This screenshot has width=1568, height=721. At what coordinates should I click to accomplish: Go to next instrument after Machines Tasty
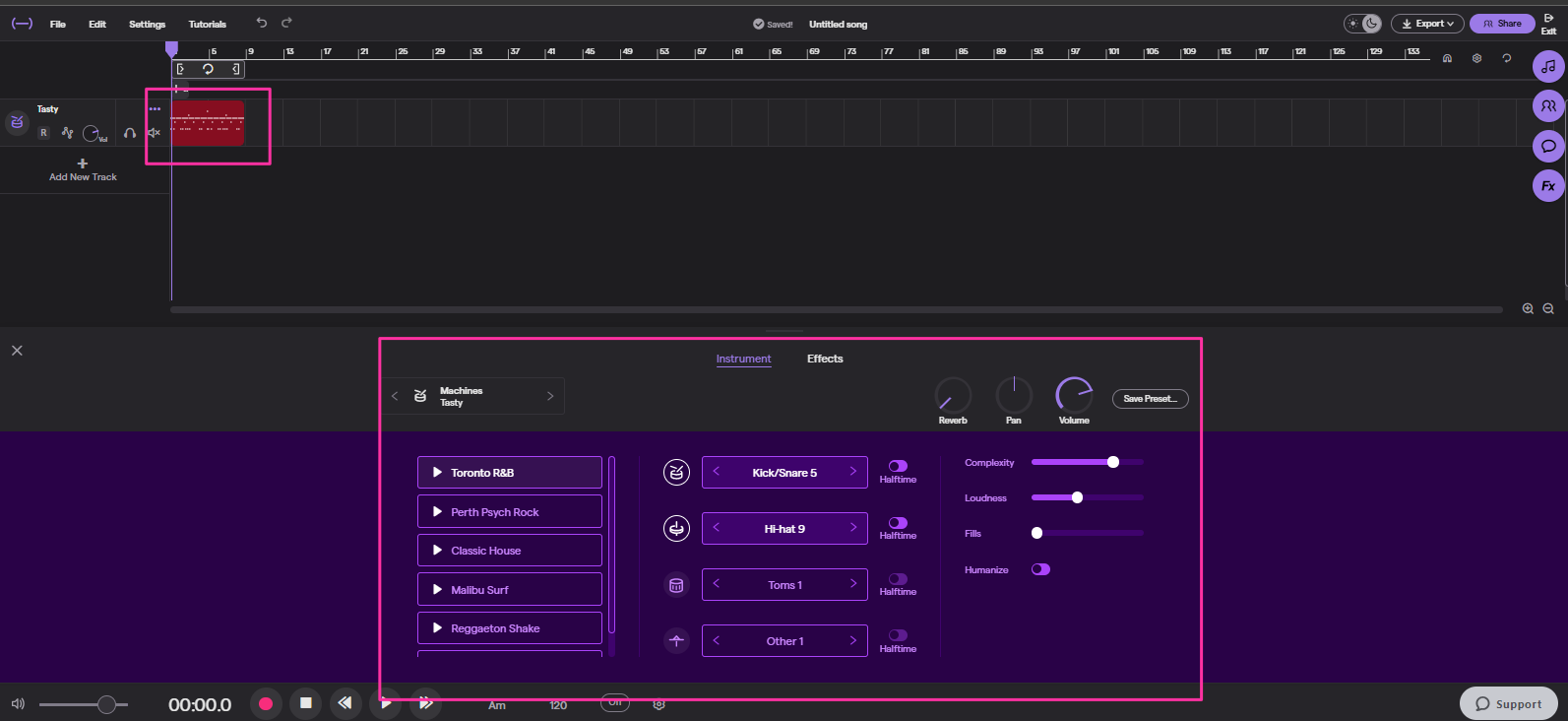point(550,396)
